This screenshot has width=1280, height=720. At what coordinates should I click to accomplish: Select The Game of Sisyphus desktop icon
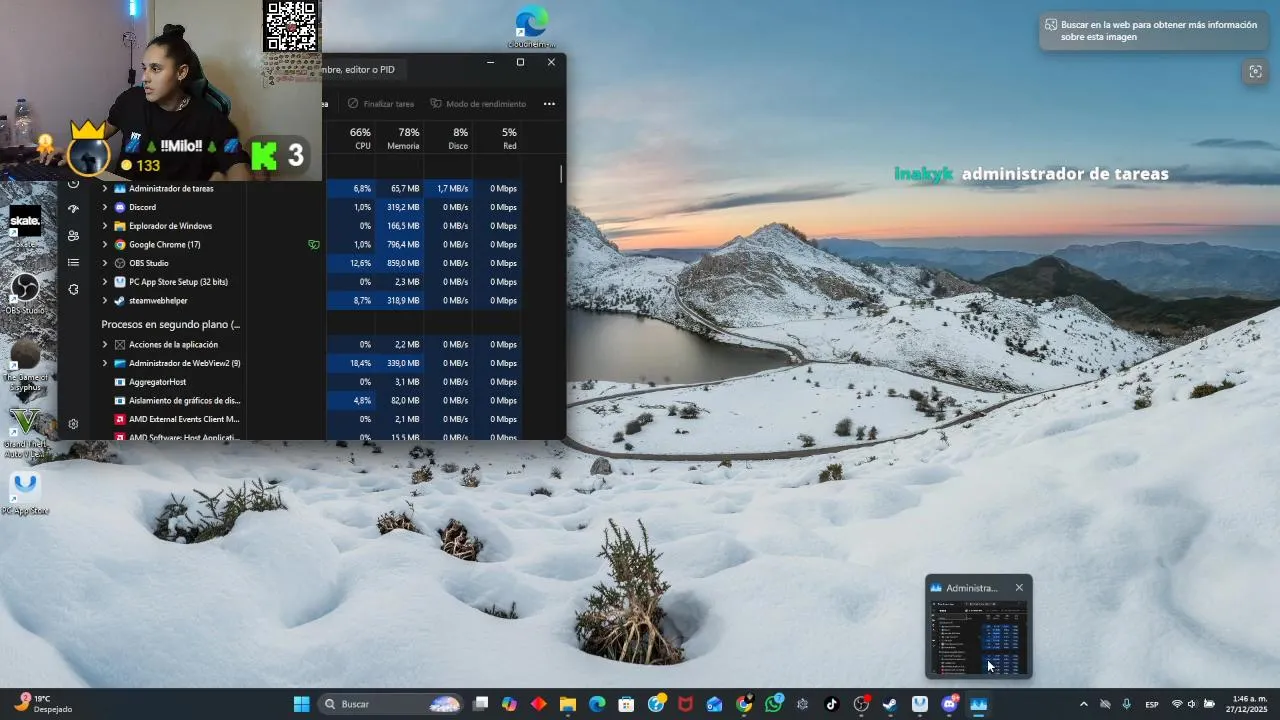(25, 362)
